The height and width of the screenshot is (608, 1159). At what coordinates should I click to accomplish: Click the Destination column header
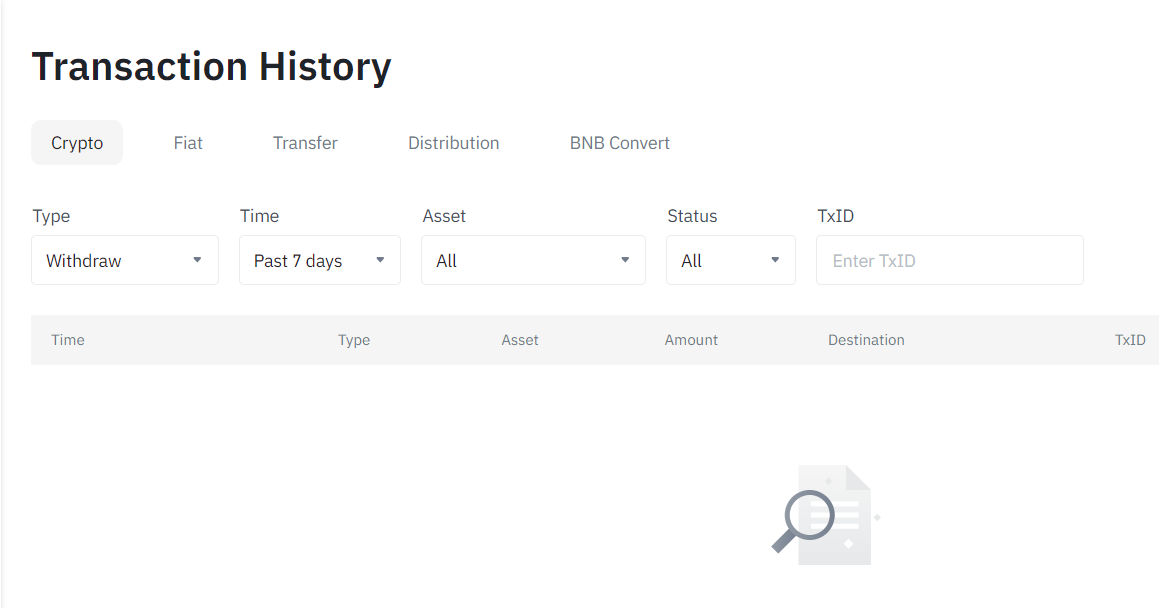(866, 340)
